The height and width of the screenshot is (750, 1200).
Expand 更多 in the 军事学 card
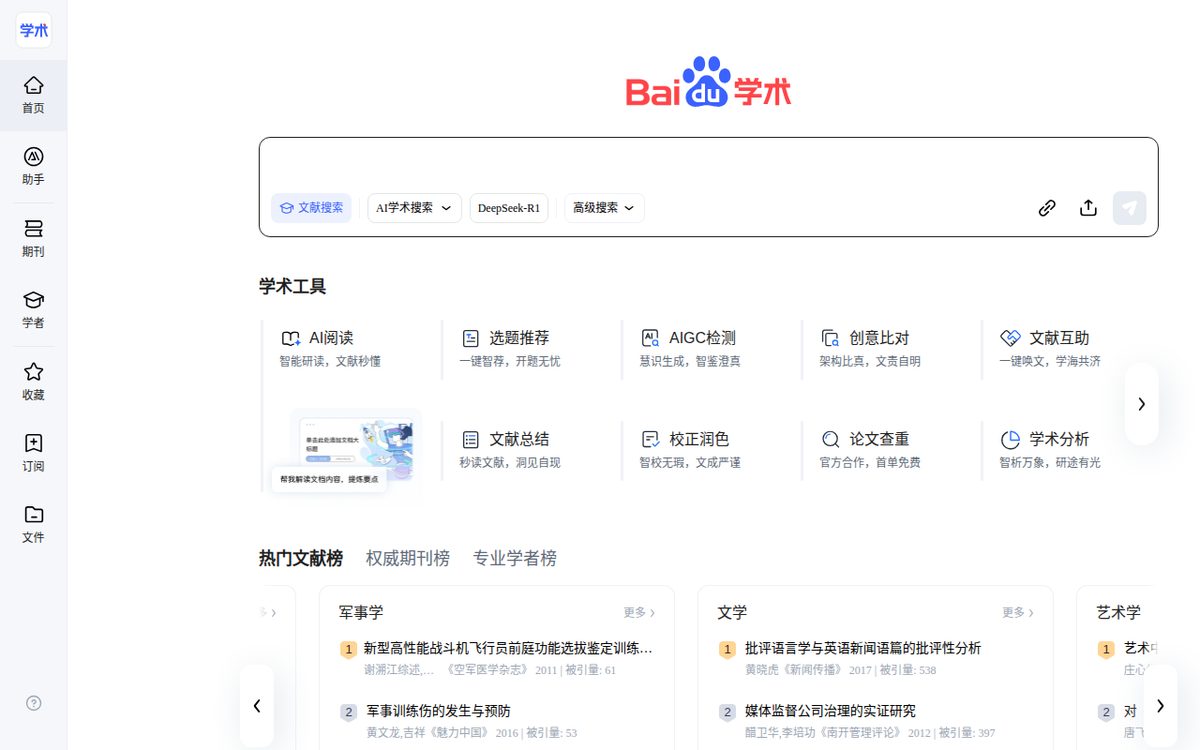pos(639,612)
